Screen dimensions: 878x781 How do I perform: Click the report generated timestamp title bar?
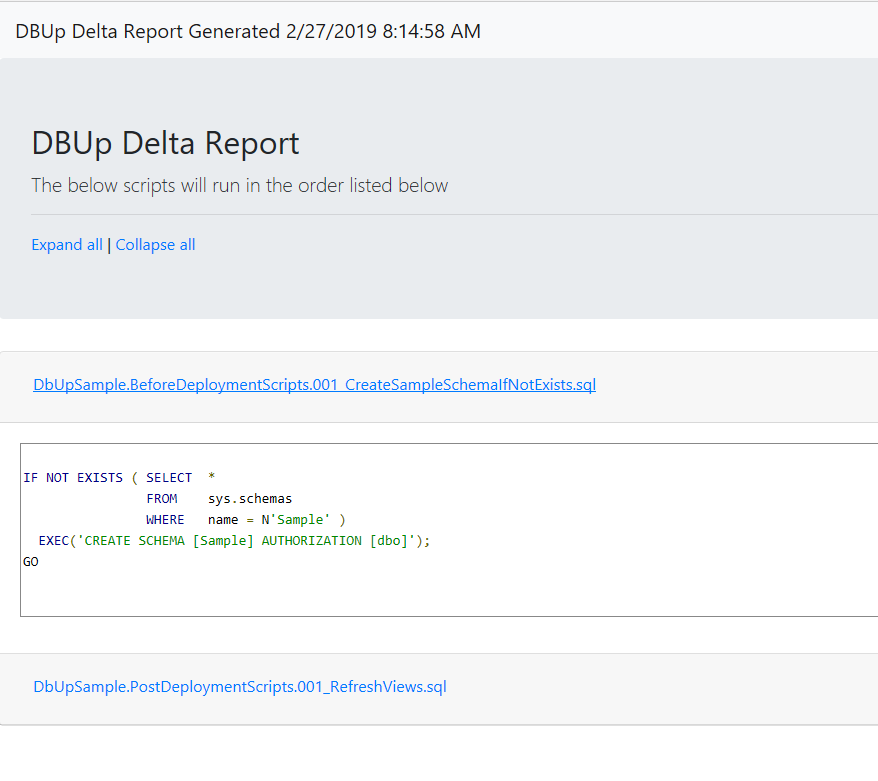(248, 31)
